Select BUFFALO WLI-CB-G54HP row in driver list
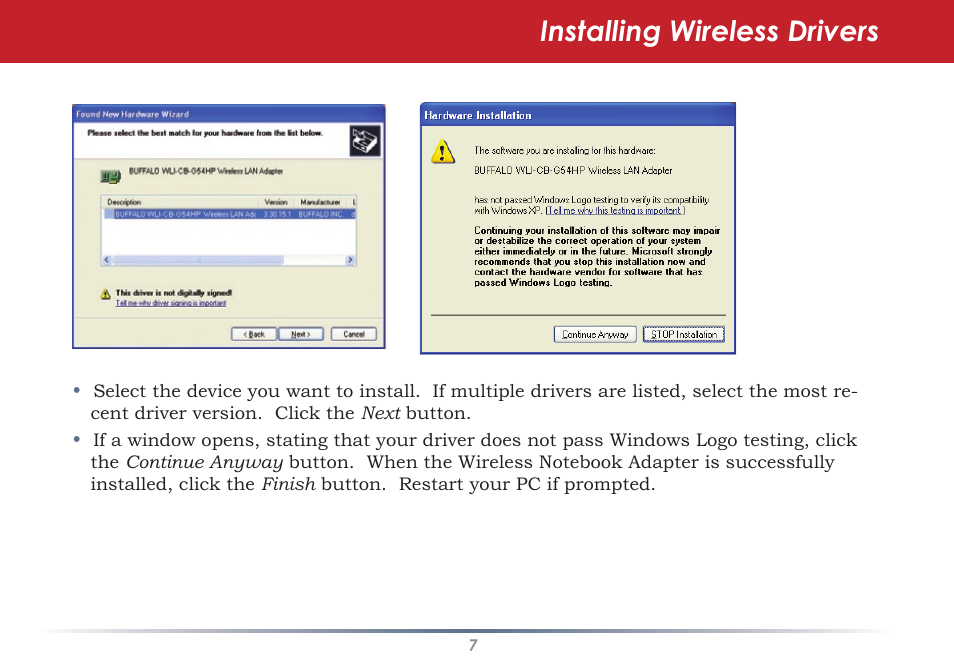Image resolution: width=954 pixels, height=661 pixels. pyautogui.click(x=229, y=214)
